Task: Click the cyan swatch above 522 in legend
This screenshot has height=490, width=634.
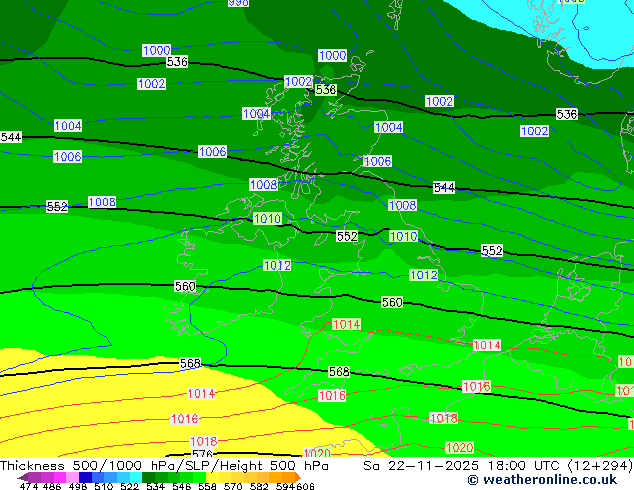Action: [x=135, y=477]
